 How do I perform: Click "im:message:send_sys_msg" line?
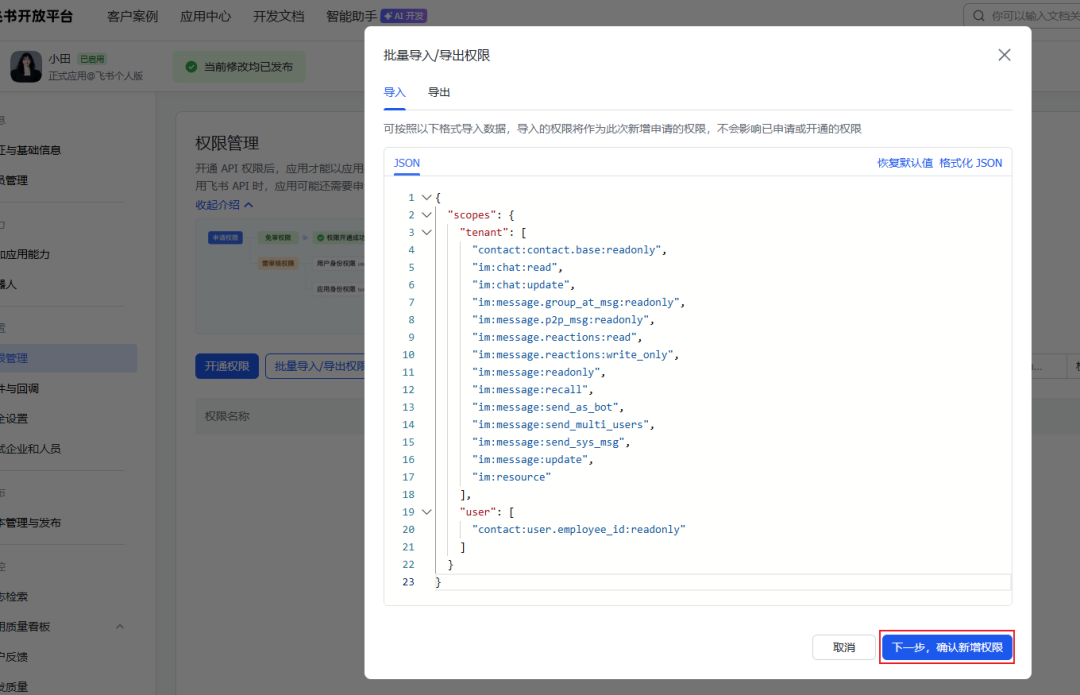[x=551, y=442]
